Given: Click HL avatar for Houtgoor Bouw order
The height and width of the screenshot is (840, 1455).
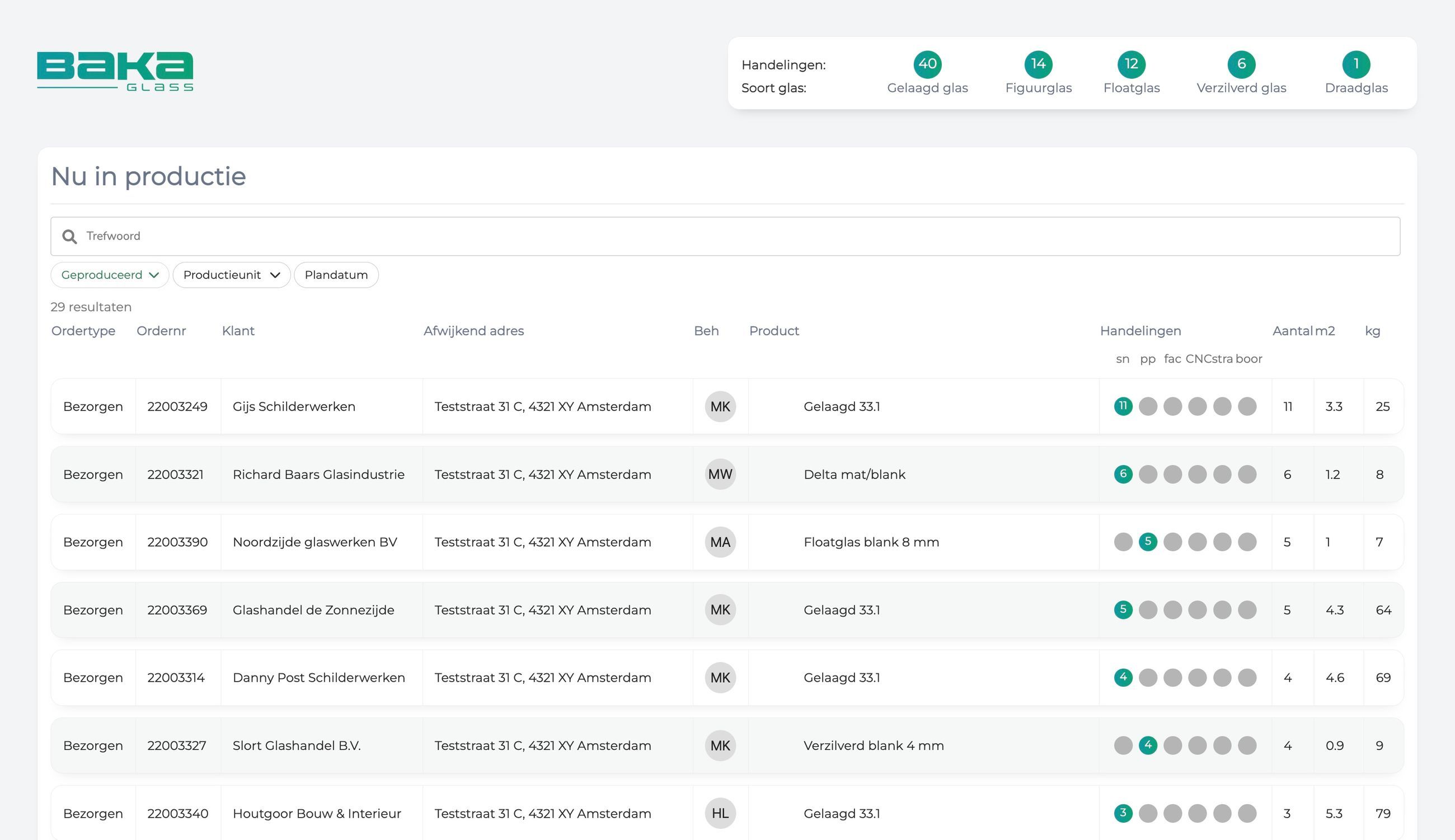Looking at the screenshot, I should click(720, 813).
